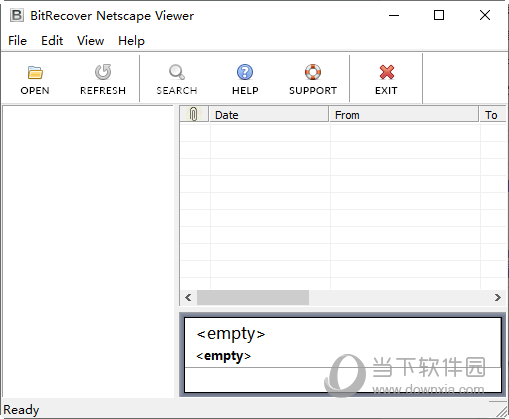509x419 pixels.
Task: Click the large <empty> subject text in preview
Action: click(x=231, y=334)
